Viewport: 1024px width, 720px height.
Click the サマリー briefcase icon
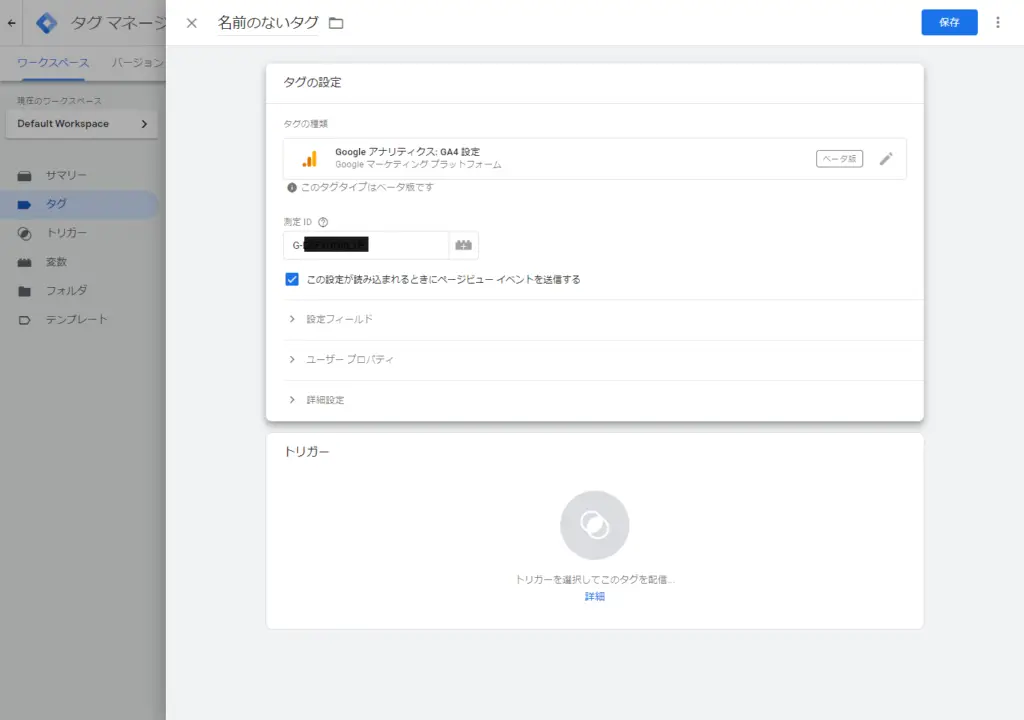click(x=24, y=176)
